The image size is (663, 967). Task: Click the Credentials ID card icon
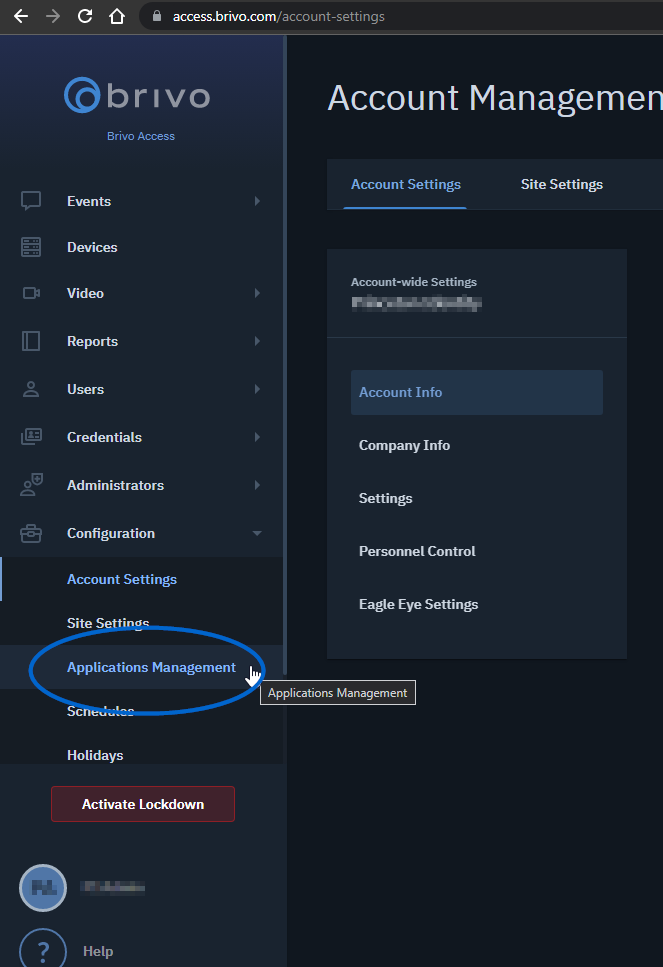pyautogui.click(x=31, y=437)
